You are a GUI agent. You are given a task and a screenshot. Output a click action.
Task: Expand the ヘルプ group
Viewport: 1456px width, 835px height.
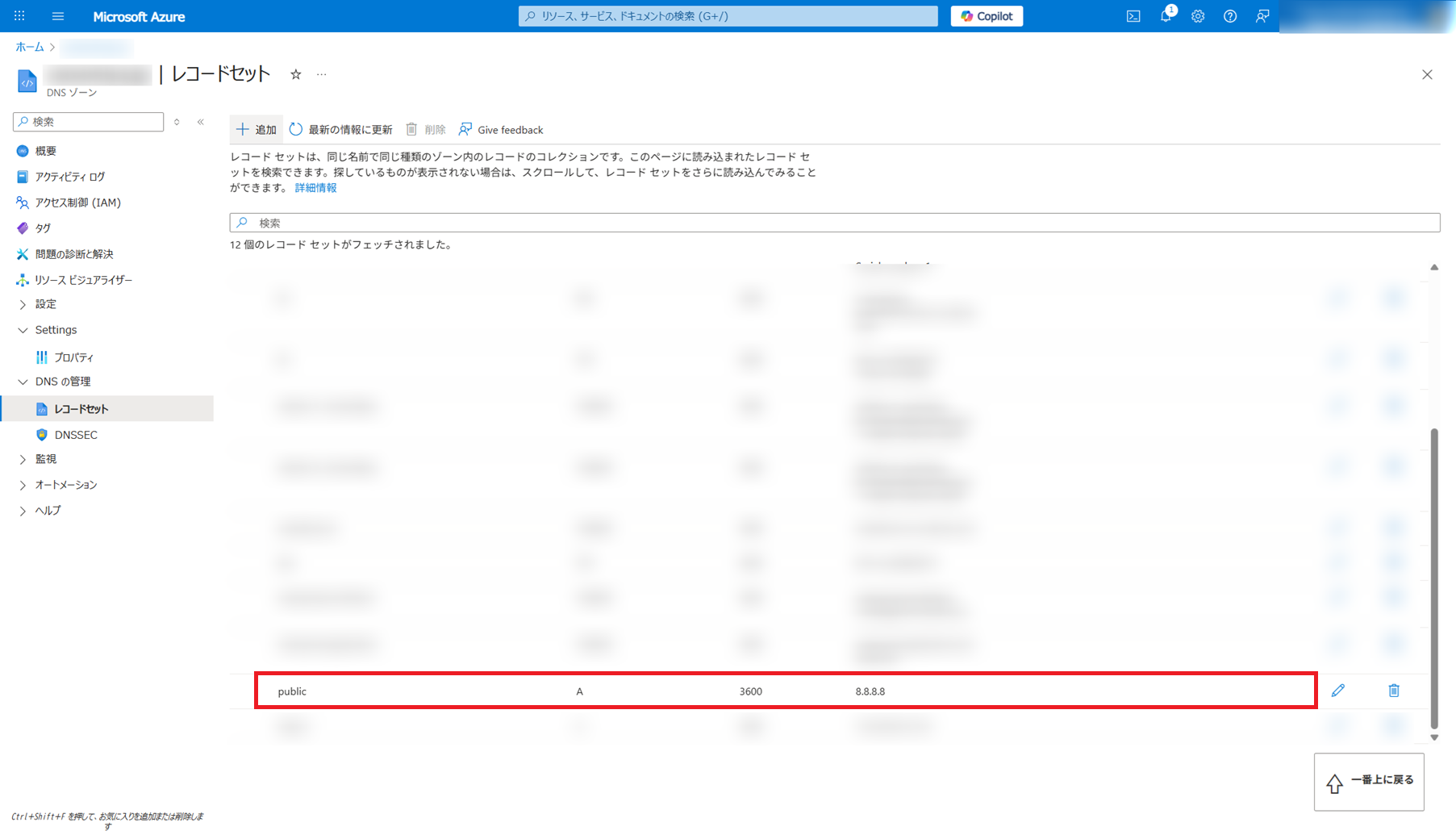point(48,511)
